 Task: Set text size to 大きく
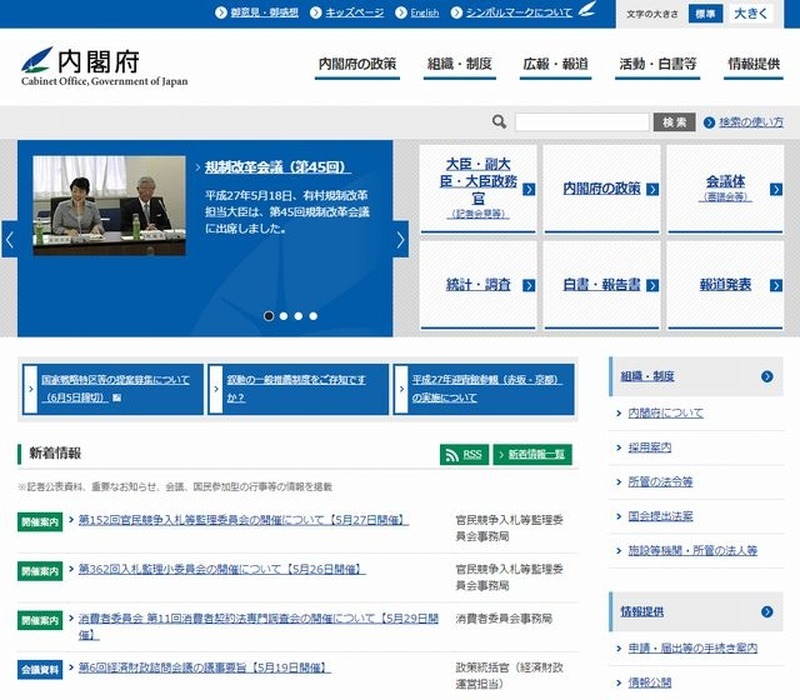coord(751,14)
